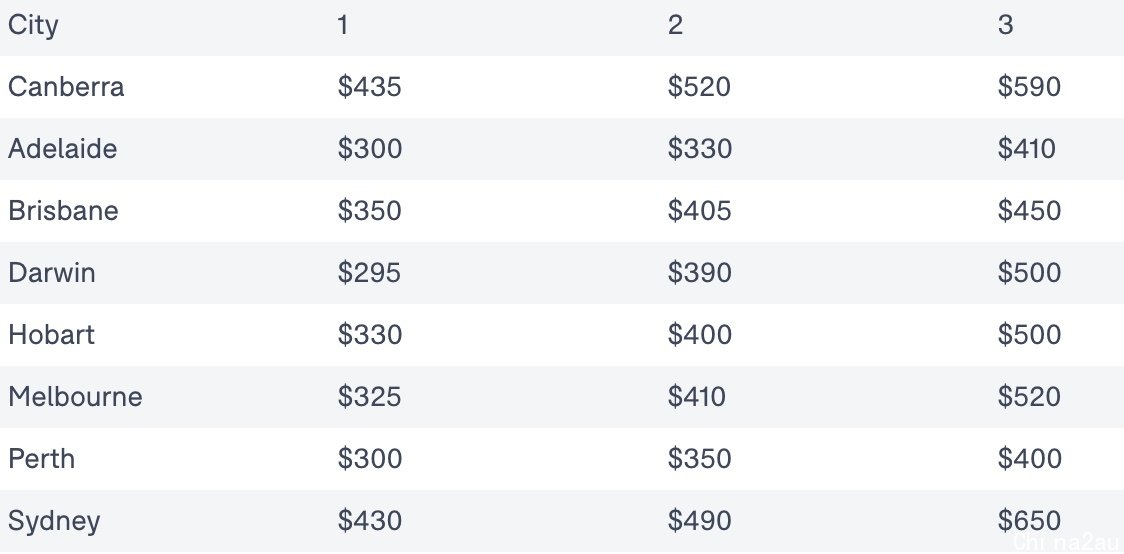Click the Darwin city cell
The height and width of the screenshot is (554, 1124).
point(52,273)
